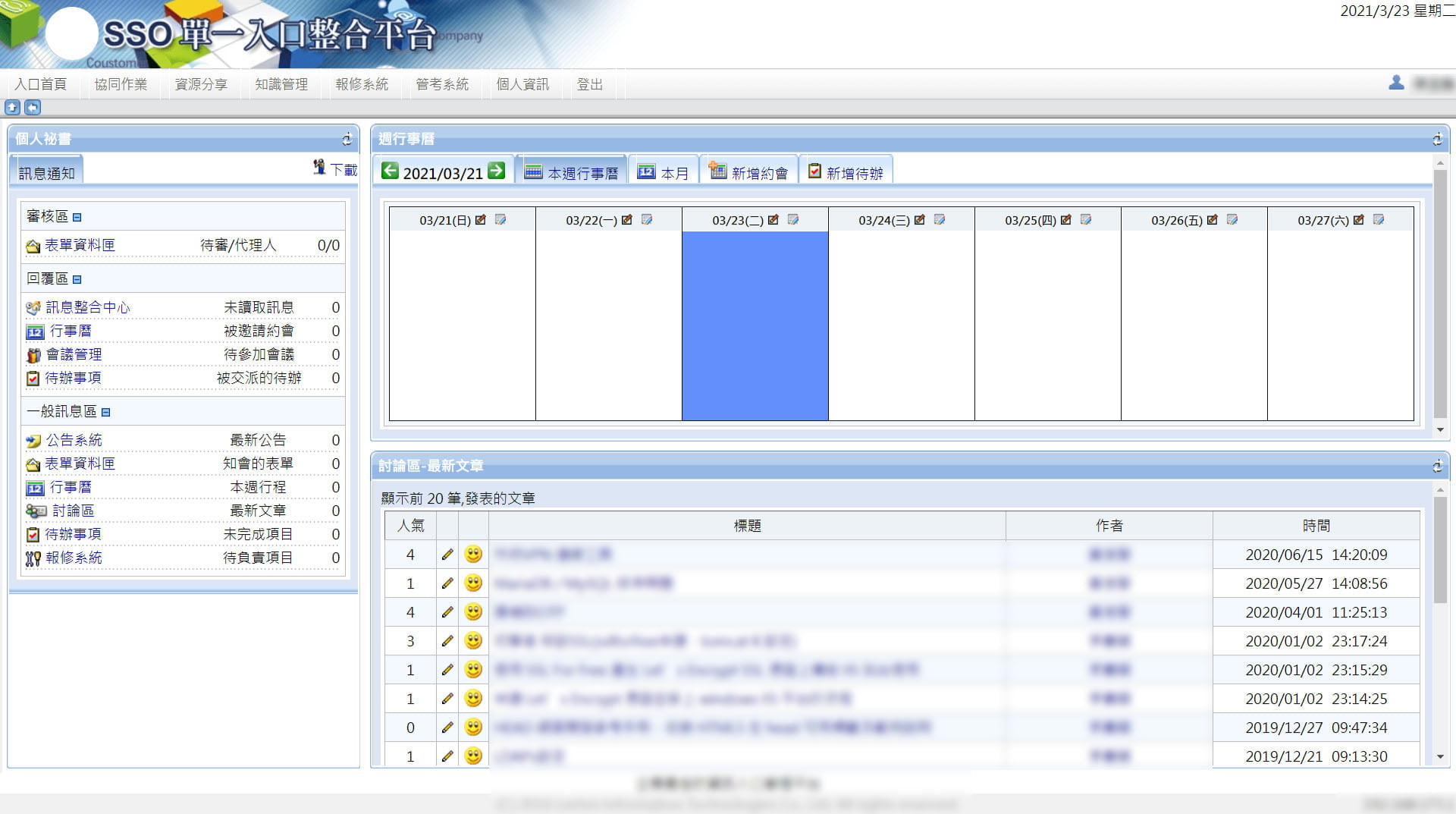Screen dimensions: 1456x814
Task: Select the highlighted 03/23 calendar cell
Action: (x=755, y=325)
